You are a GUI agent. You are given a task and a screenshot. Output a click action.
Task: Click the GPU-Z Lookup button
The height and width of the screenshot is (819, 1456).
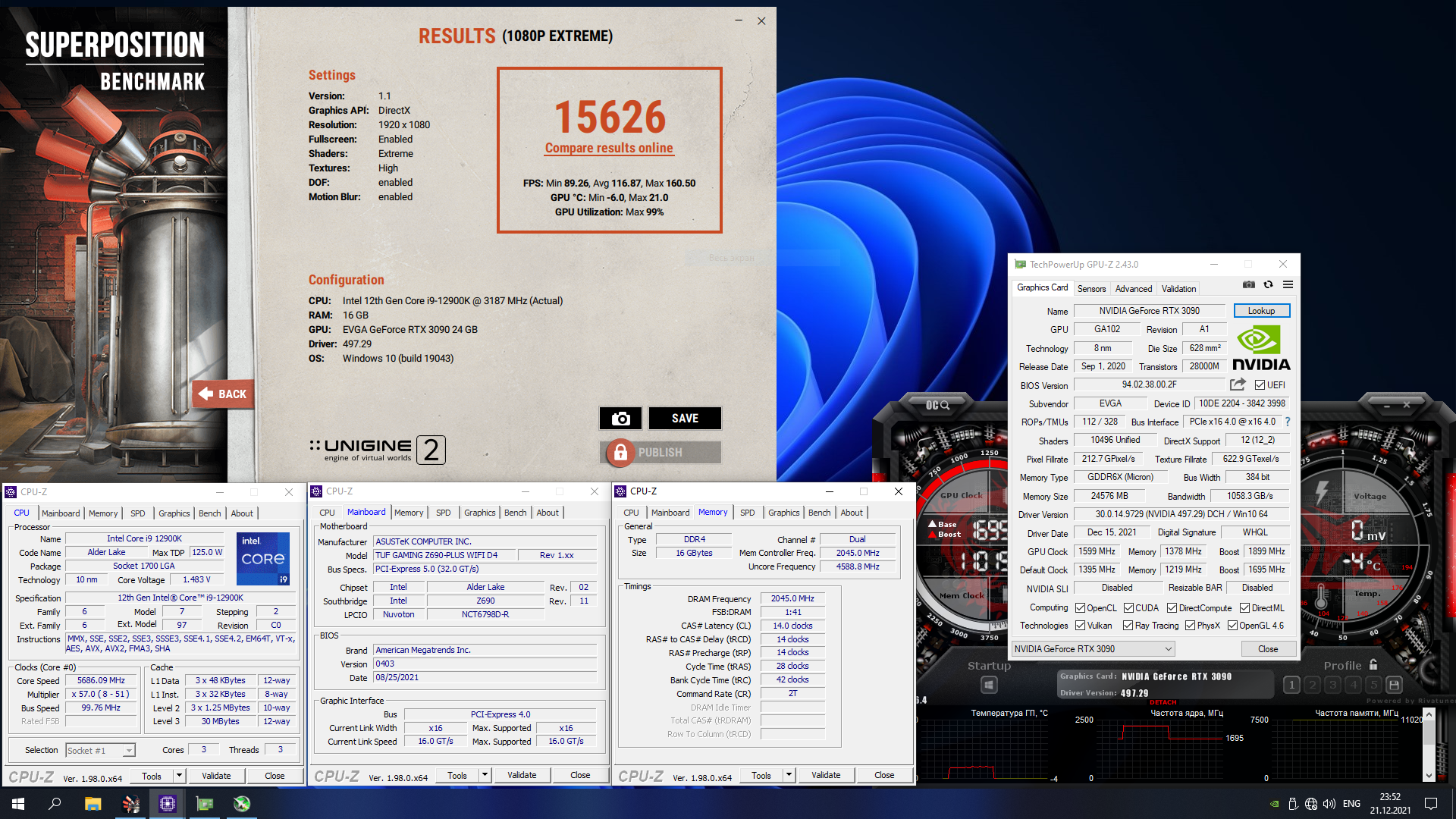[x=1261, y=311]
